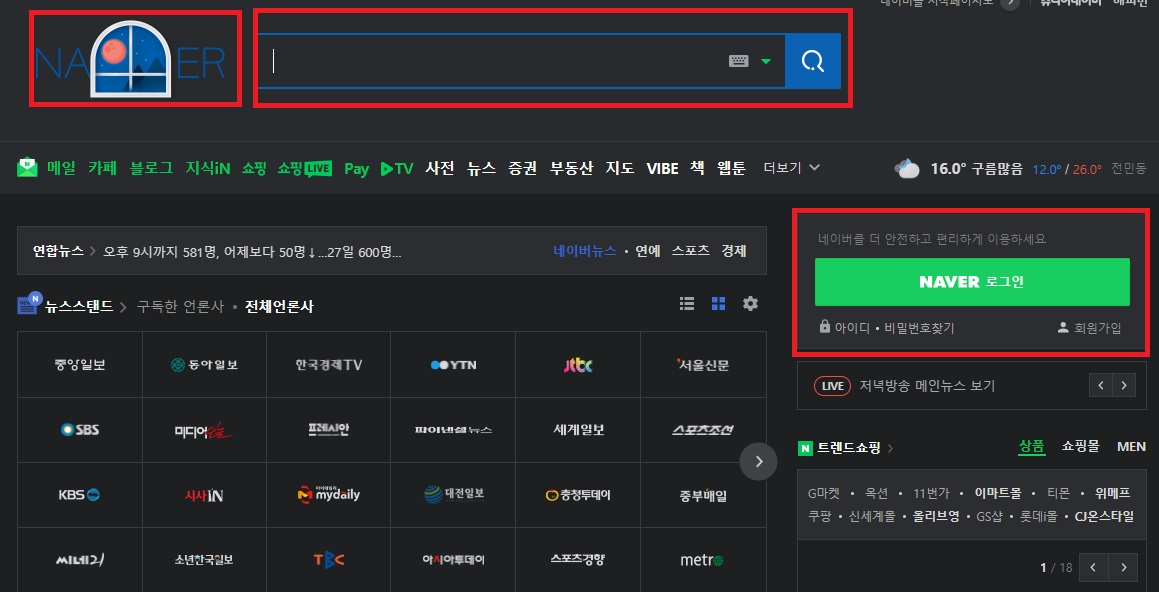Switch newsstand to list view icon
1159x592 pixels.
[687, 303]
